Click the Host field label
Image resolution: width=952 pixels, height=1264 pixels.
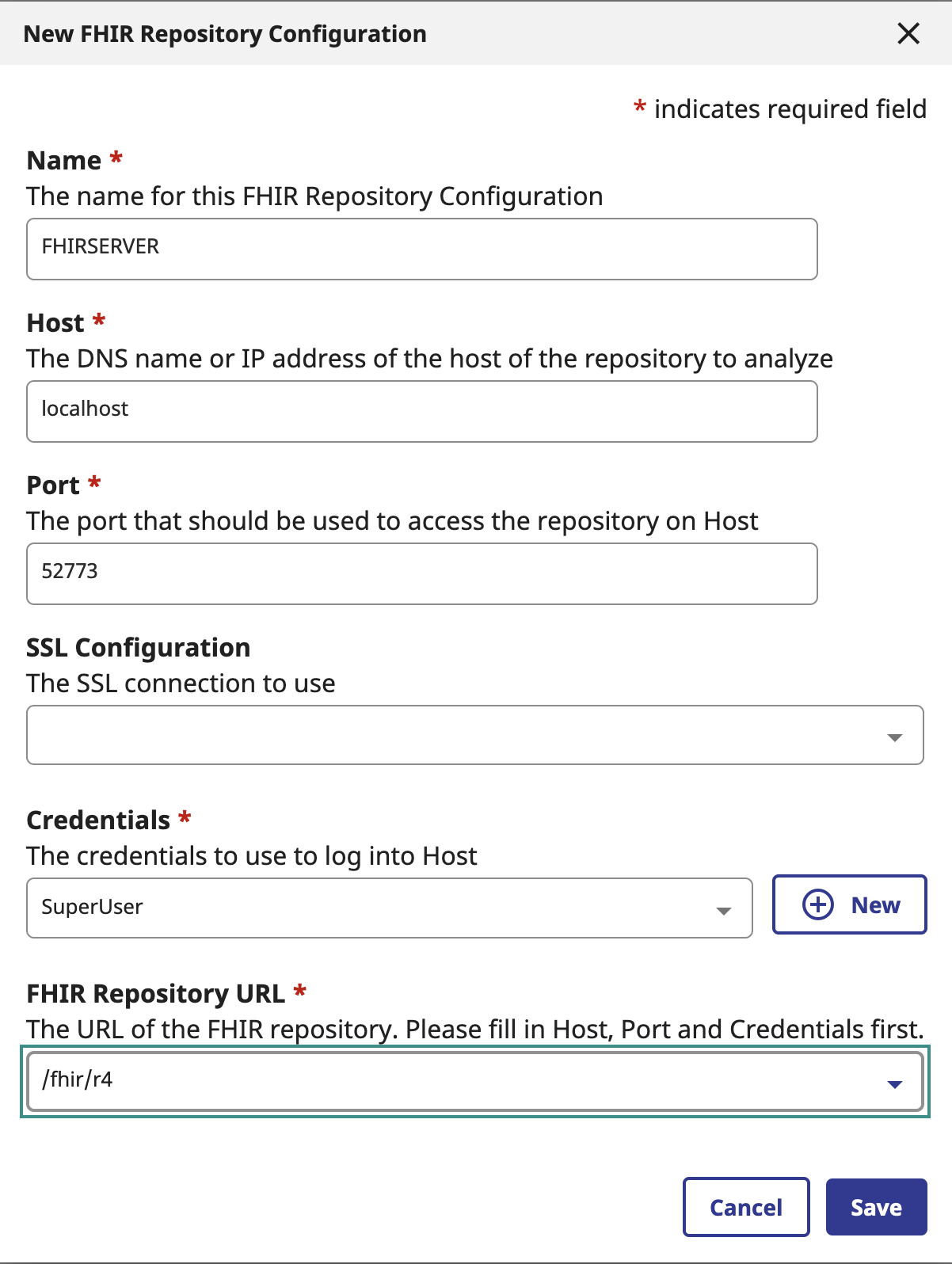click(x=55, y=322)
